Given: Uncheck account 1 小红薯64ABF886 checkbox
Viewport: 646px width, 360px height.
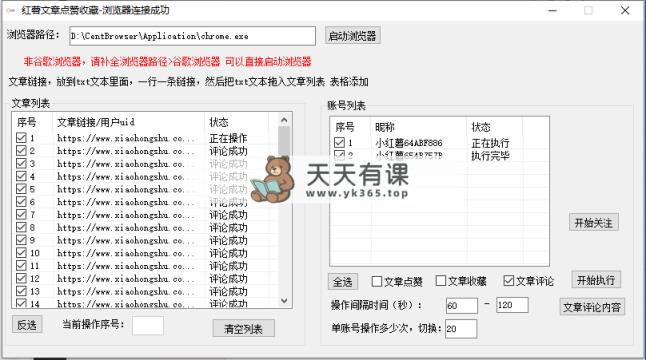Looking at the screenshot, I should click(339, 143).
